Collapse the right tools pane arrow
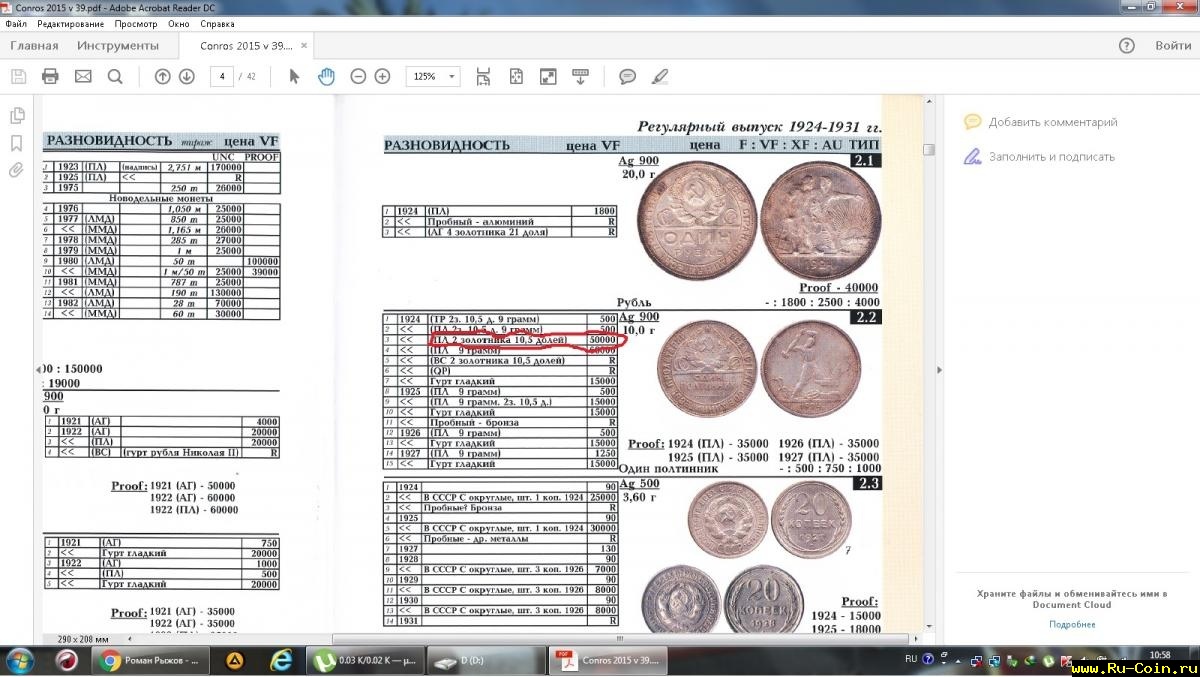This screenshot has width=1200, height=677. coord(938,370)
